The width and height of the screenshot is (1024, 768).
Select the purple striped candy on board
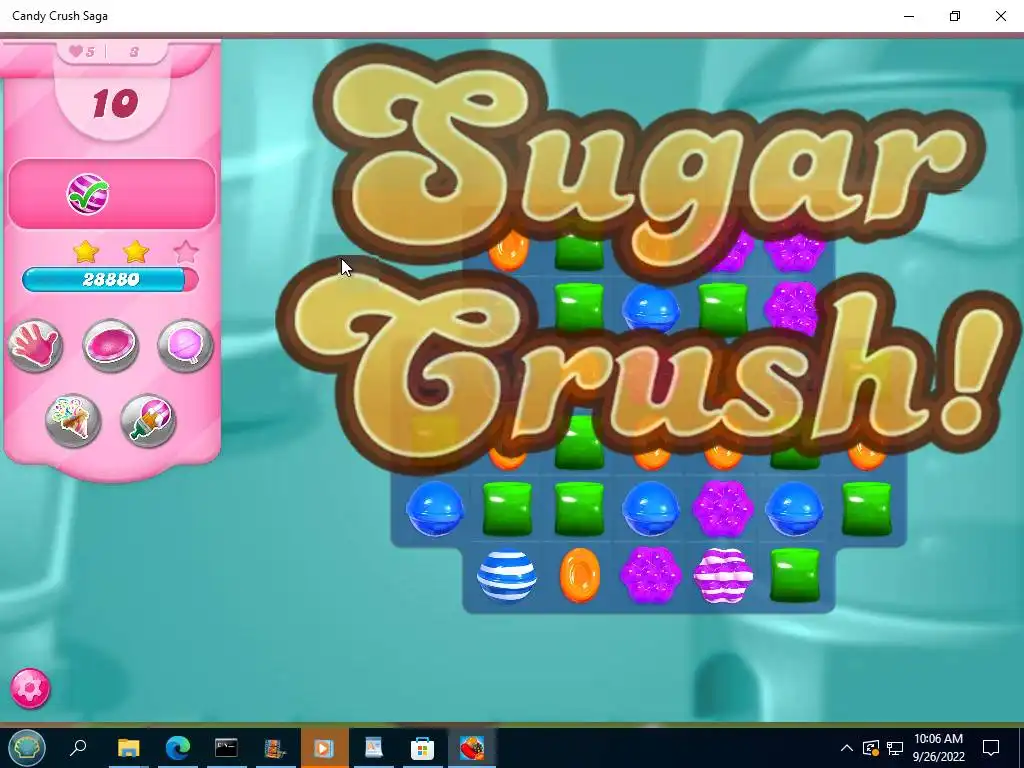point(723,575)
